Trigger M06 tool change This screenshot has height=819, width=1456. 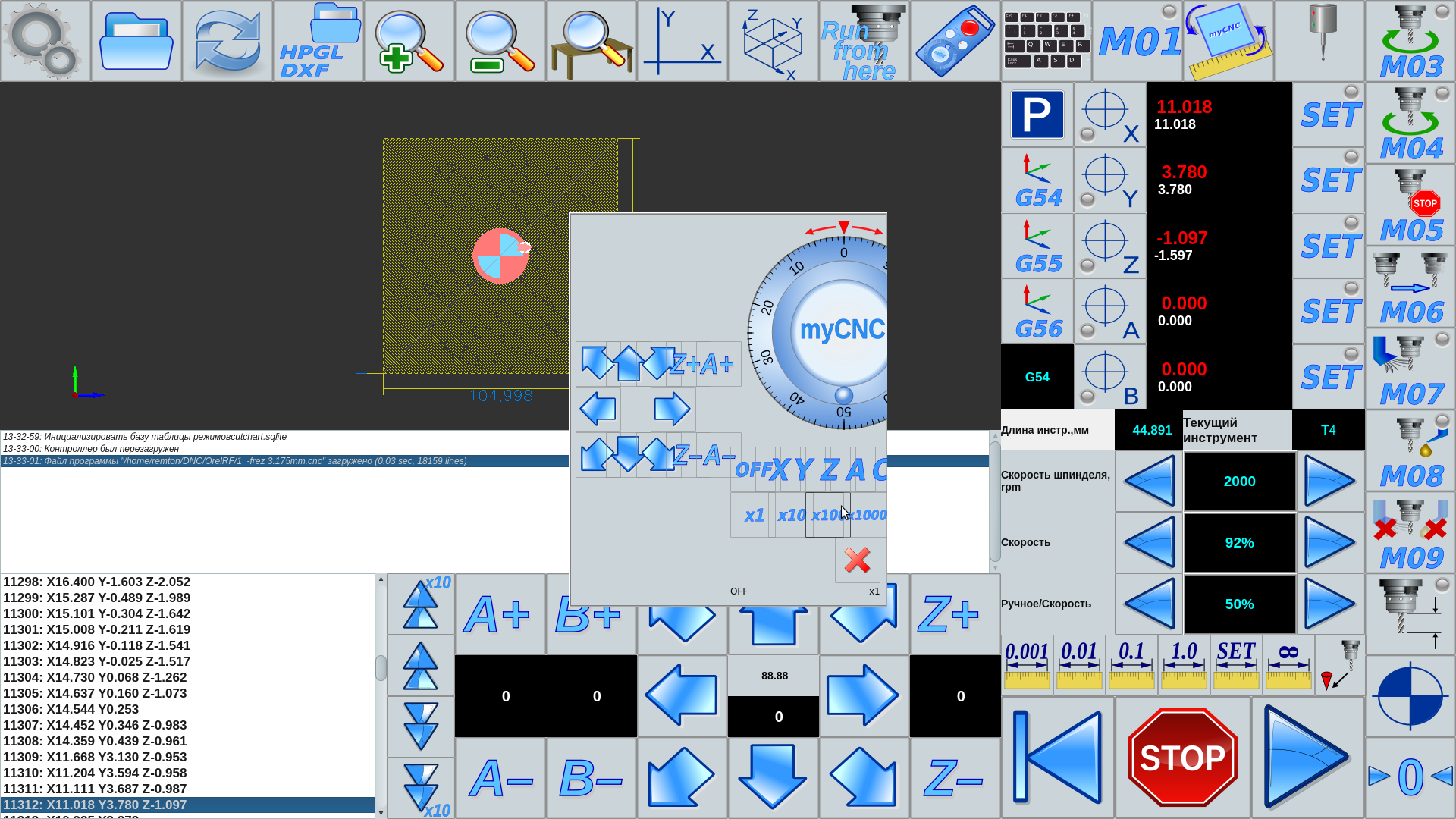pos(1410,287)
